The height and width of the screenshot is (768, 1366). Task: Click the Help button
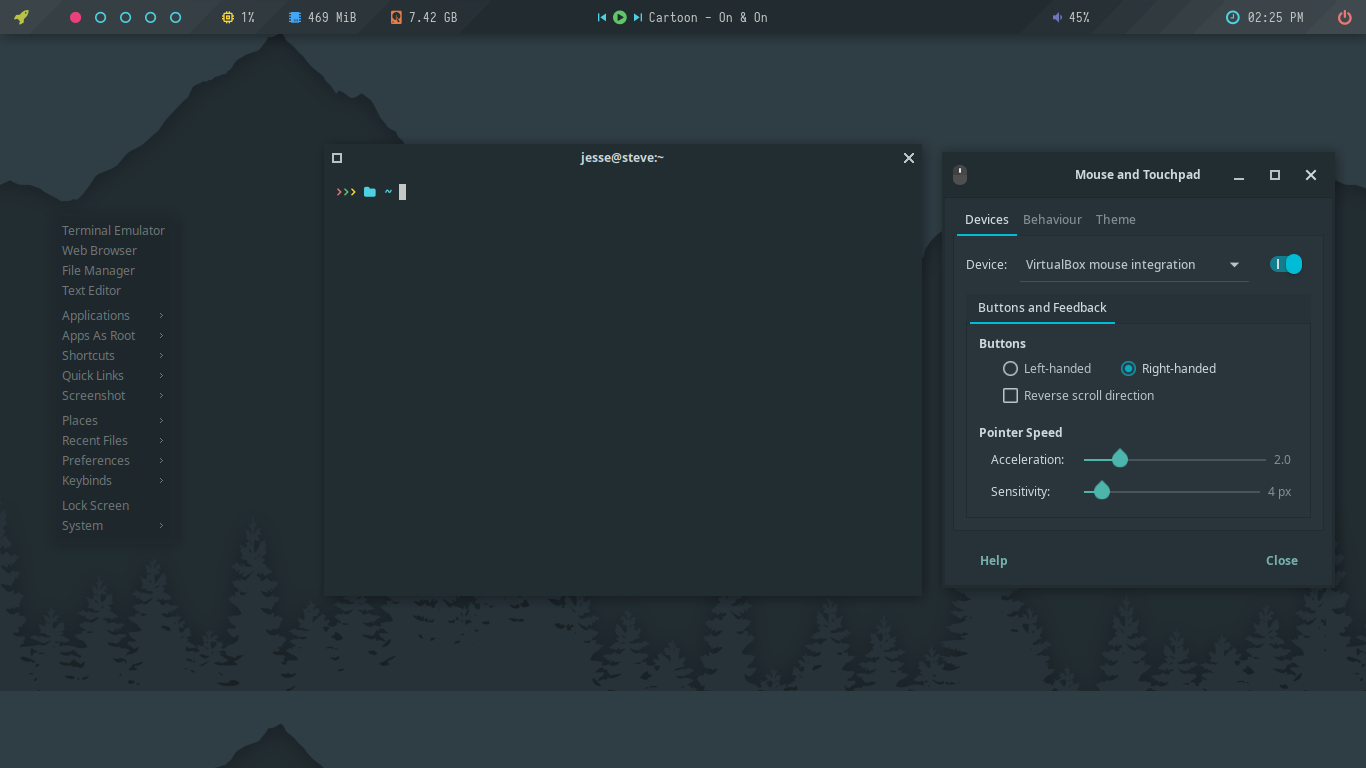coord(993,561)
